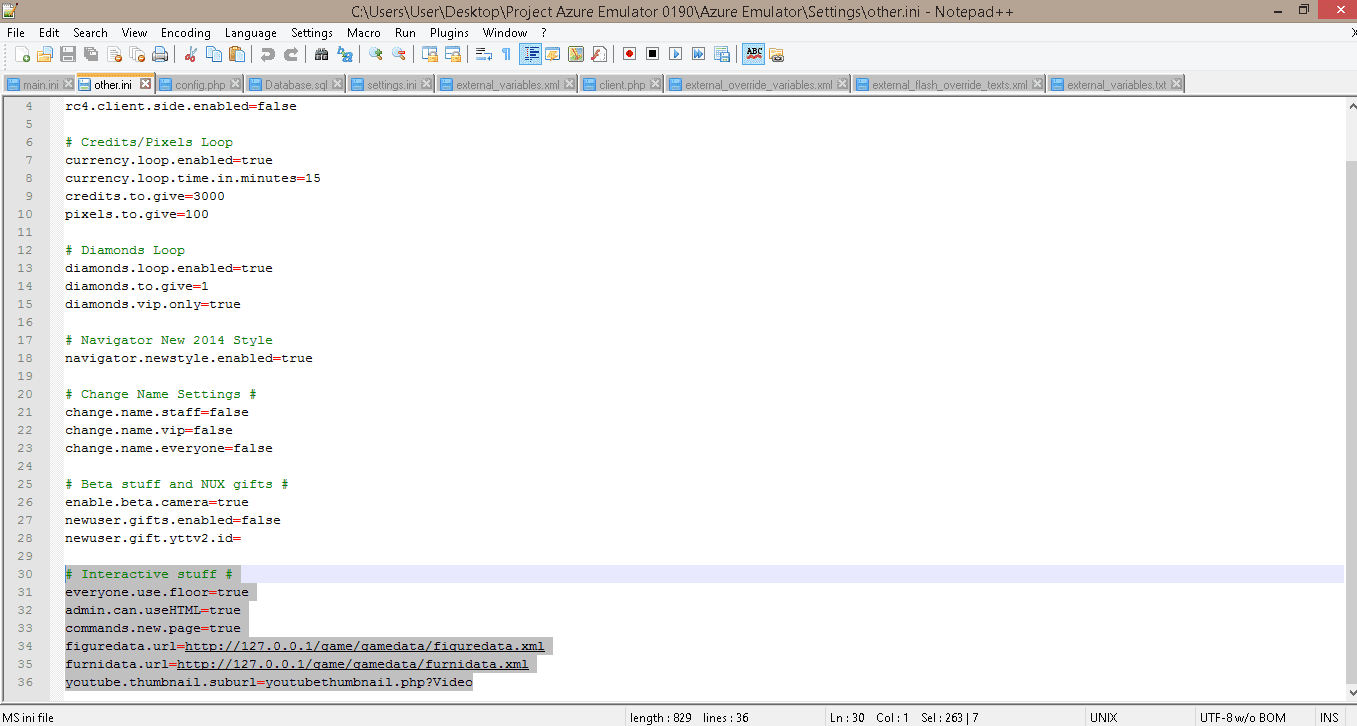Image resolution: width=1357 pixels, height=726 pixels.
Task: Toggle word wrap in the toolbar
Action: coord(484,54)
